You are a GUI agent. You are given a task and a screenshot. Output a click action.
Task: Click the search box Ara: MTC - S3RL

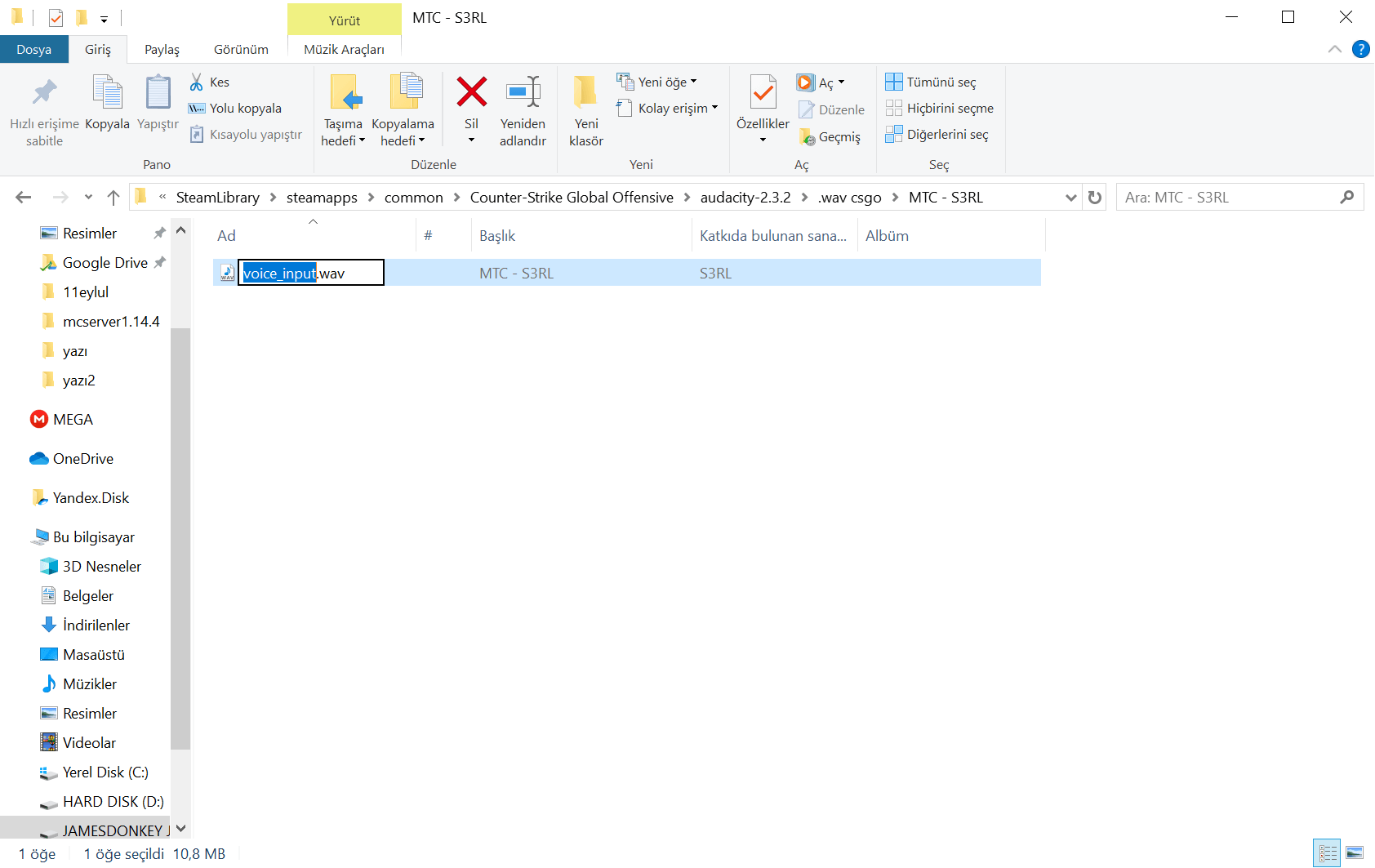coord(1229,198)
